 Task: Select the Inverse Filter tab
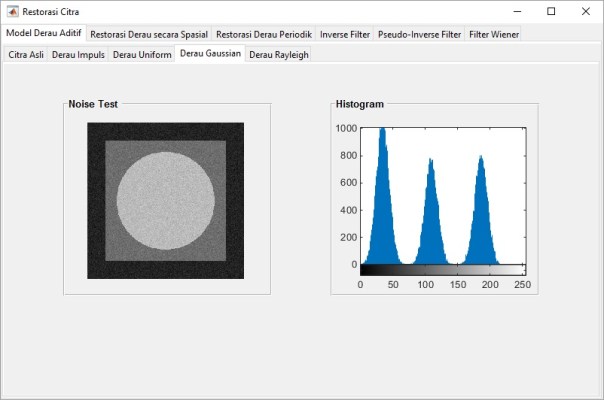point(345,34)
